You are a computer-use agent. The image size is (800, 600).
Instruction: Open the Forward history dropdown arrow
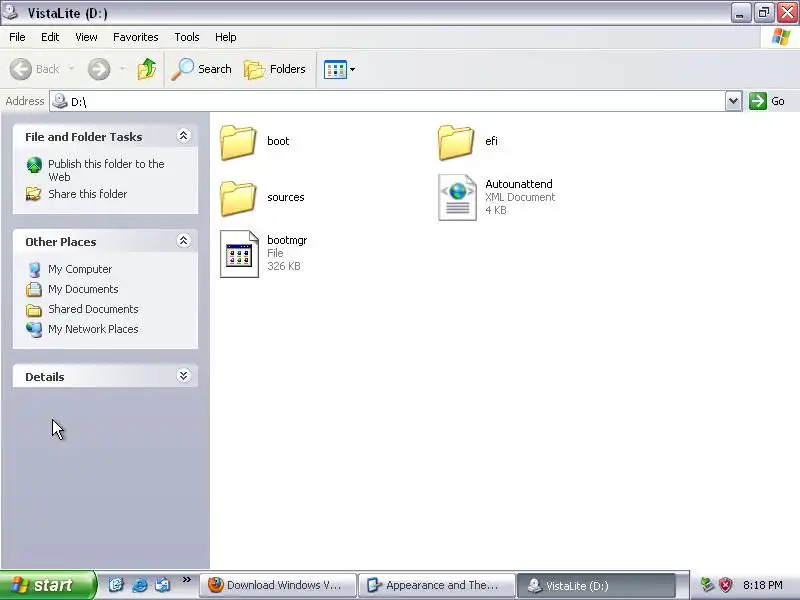click(122, 68)
